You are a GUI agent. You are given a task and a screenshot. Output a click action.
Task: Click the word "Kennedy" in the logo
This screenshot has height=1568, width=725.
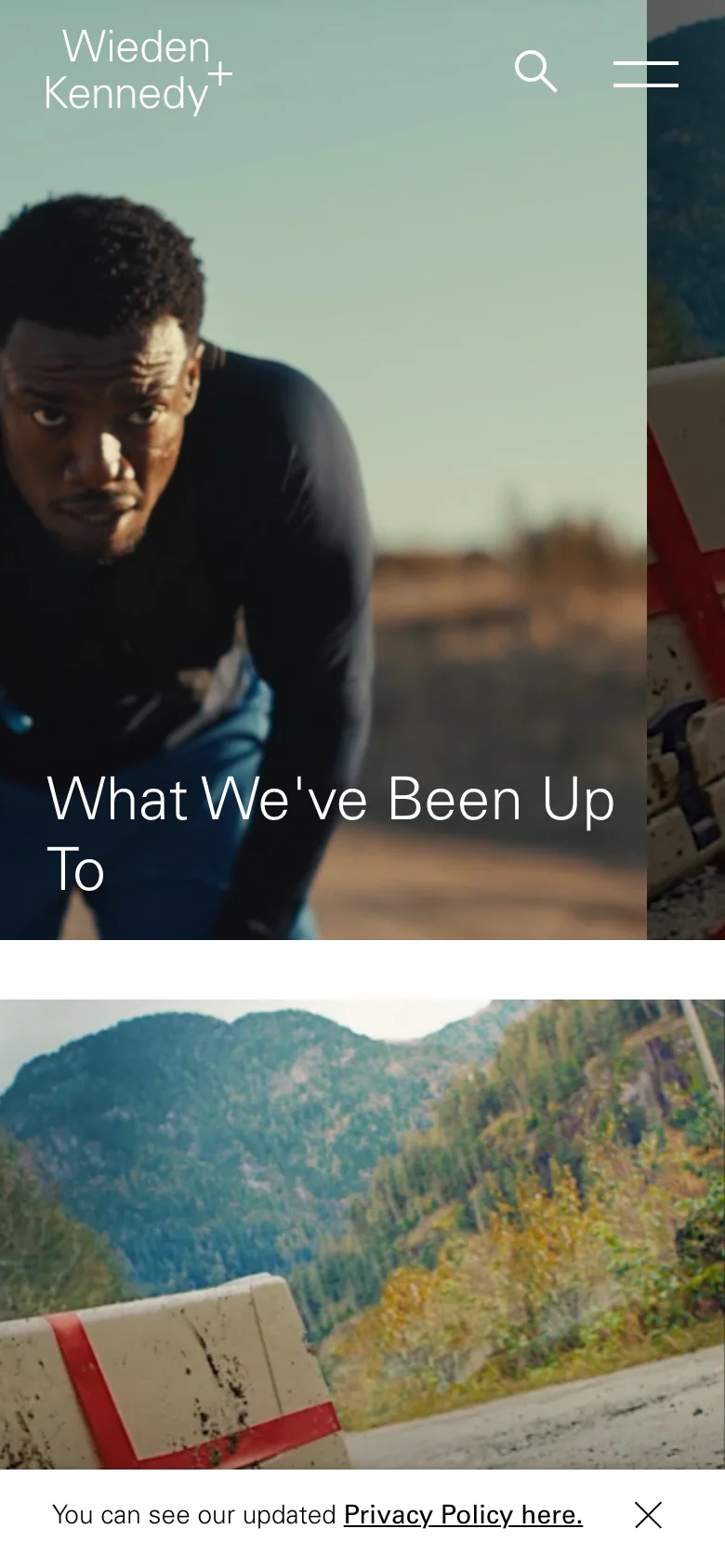click(x=125, y=95)
